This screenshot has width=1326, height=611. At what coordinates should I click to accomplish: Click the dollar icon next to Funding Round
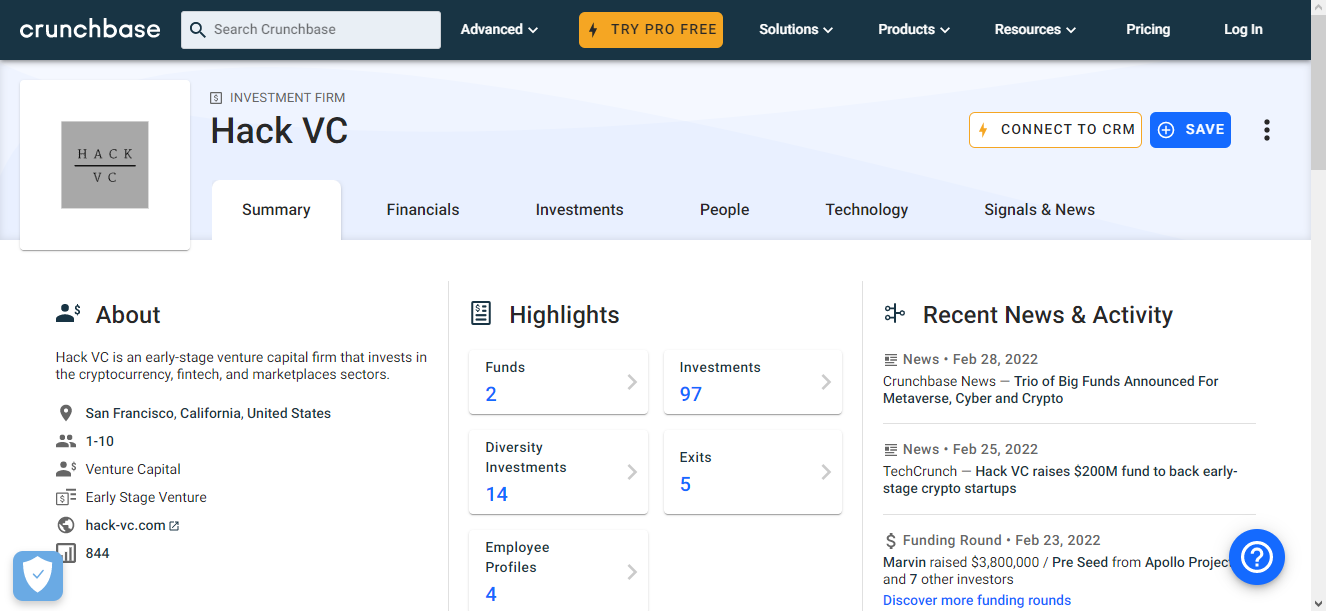tap(890, 540)
